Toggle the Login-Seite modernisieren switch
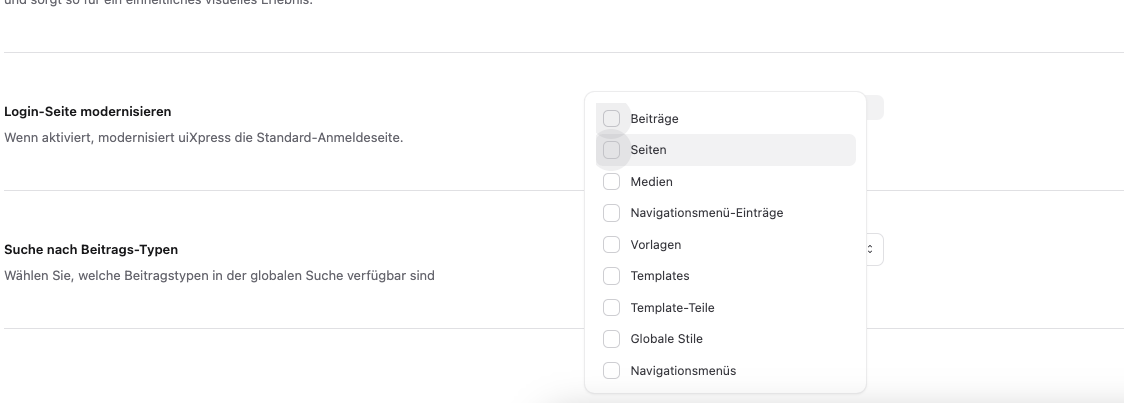 (x=874, y=108)
